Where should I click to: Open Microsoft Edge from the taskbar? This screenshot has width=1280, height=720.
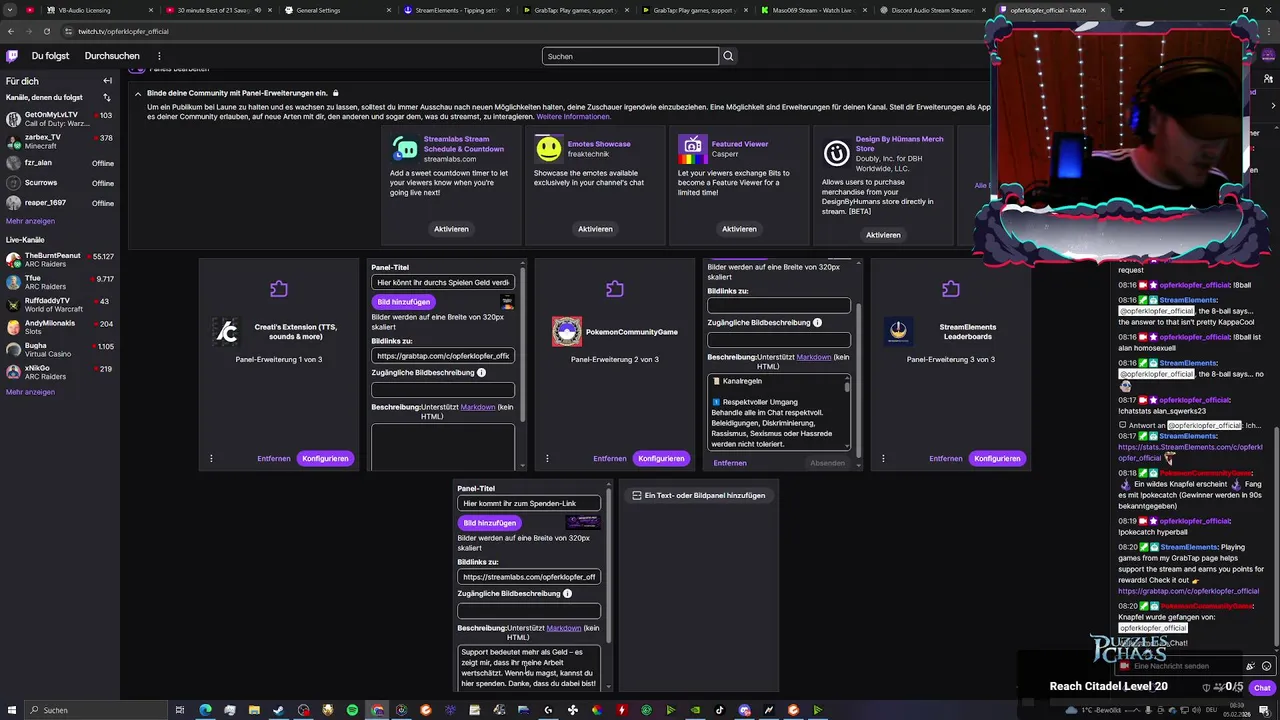coord(205,710)
